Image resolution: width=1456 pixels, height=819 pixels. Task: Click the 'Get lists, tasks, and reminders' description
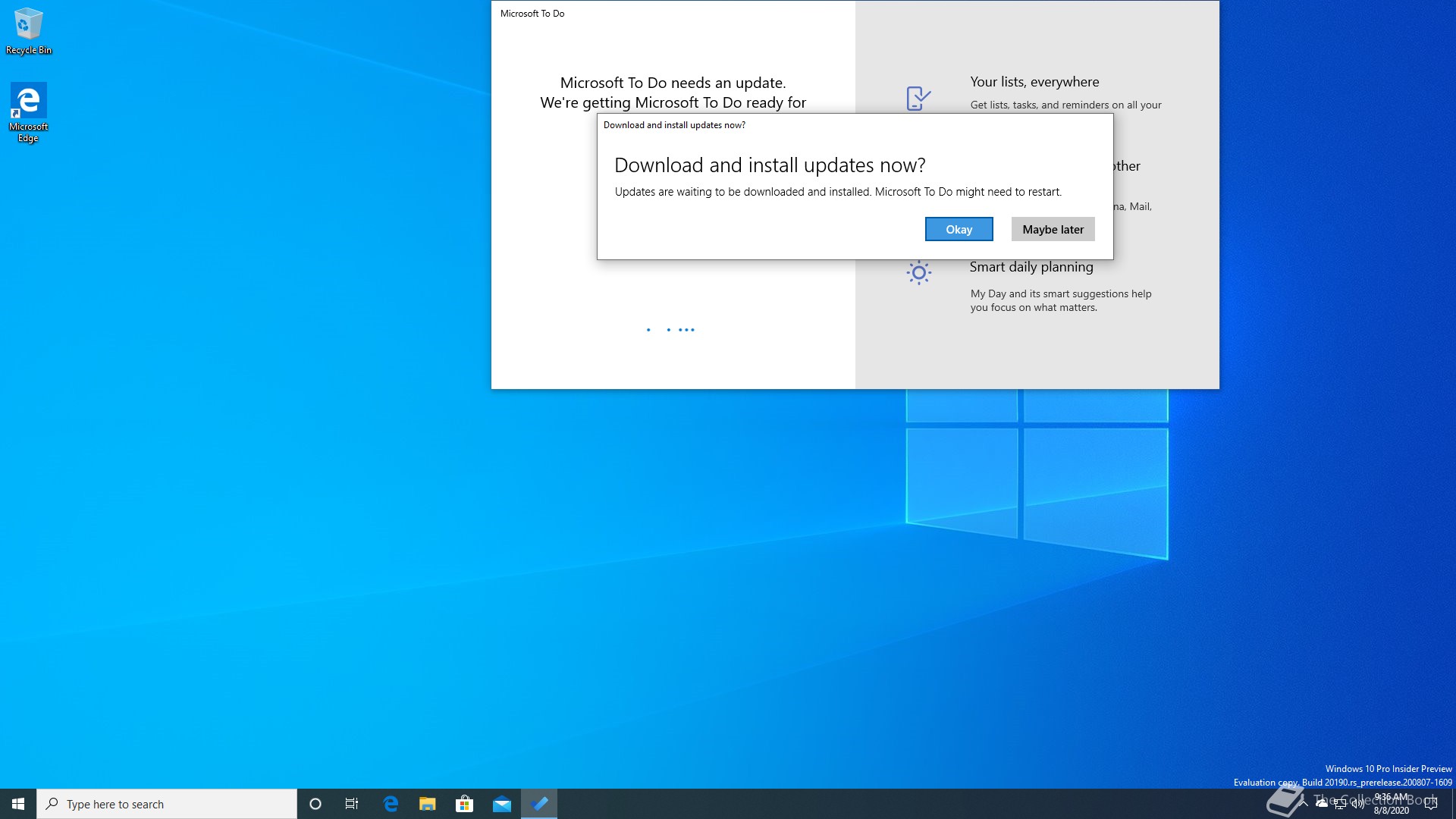point(1065,105)
